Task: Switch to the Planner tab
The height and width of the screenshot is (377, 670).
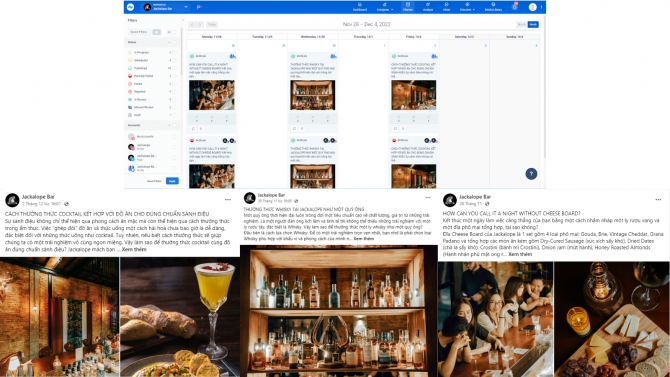Action: click(408, 7)
